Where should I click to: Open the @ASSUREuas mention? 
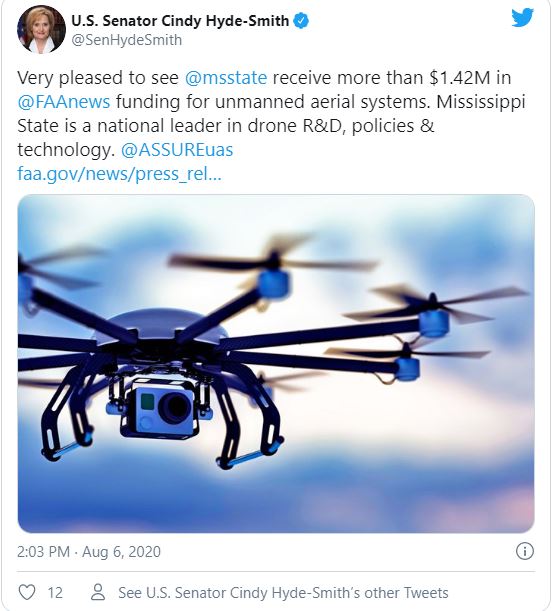(177, 150)
